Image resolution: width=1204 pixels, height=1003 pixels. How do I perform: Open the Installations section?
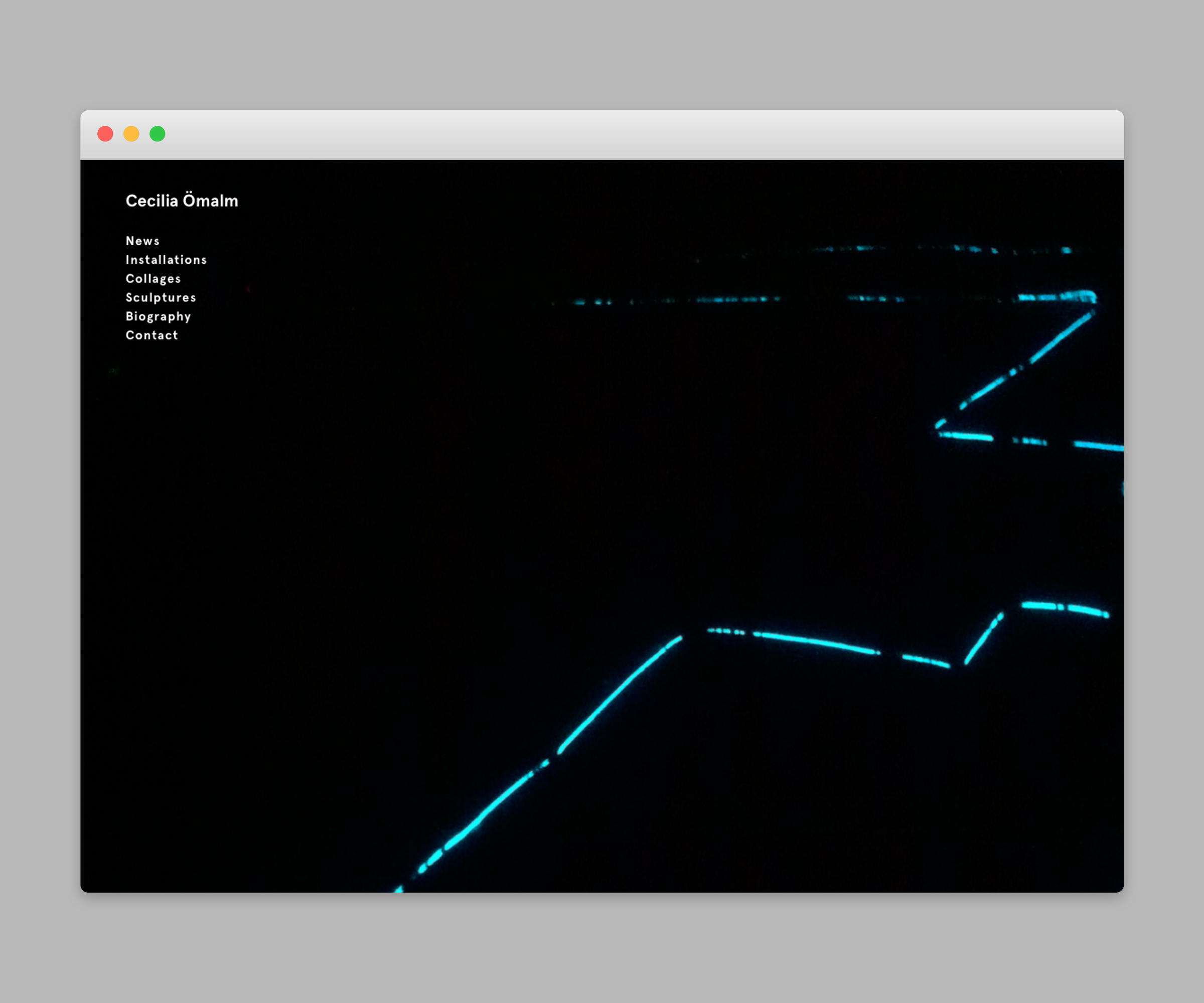pos(166,260)
